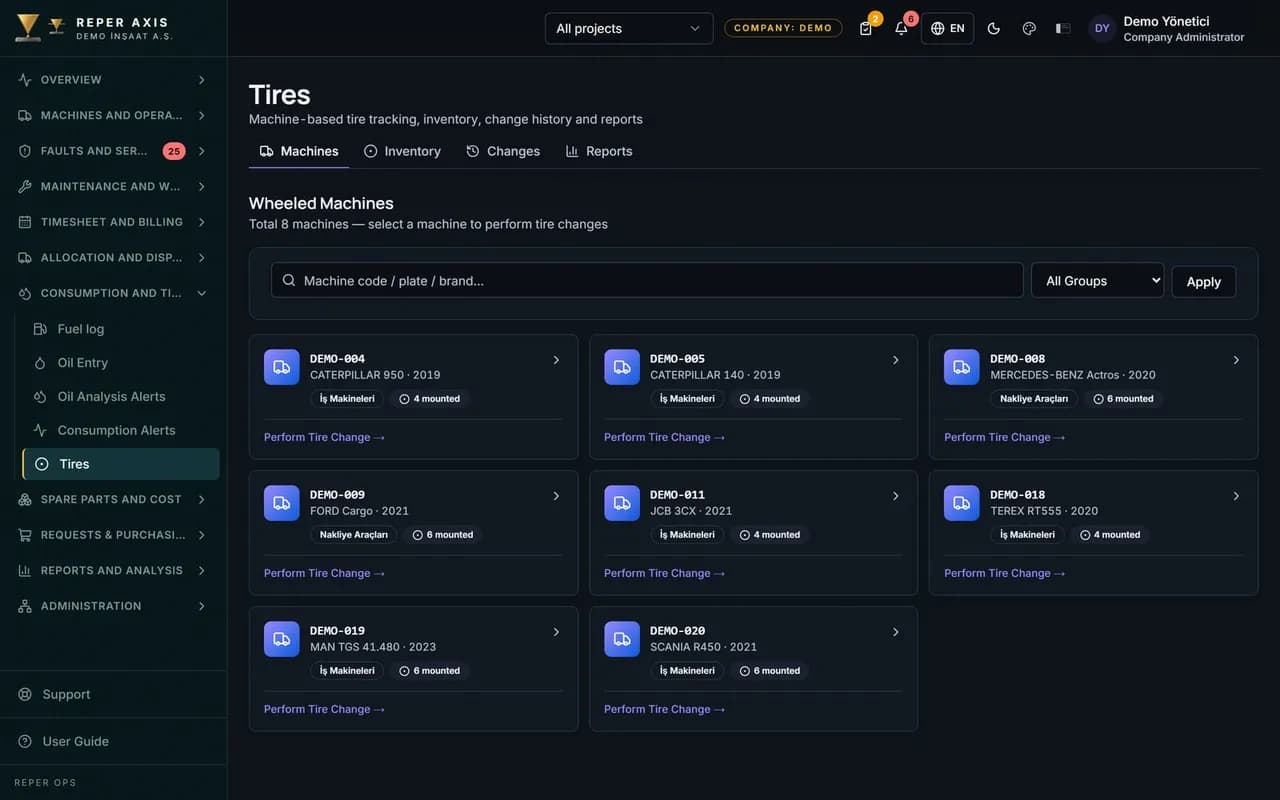Click Perform Tire Change for DEMO-009
This screenshot has height=800, width=1280.
[324, 573]
